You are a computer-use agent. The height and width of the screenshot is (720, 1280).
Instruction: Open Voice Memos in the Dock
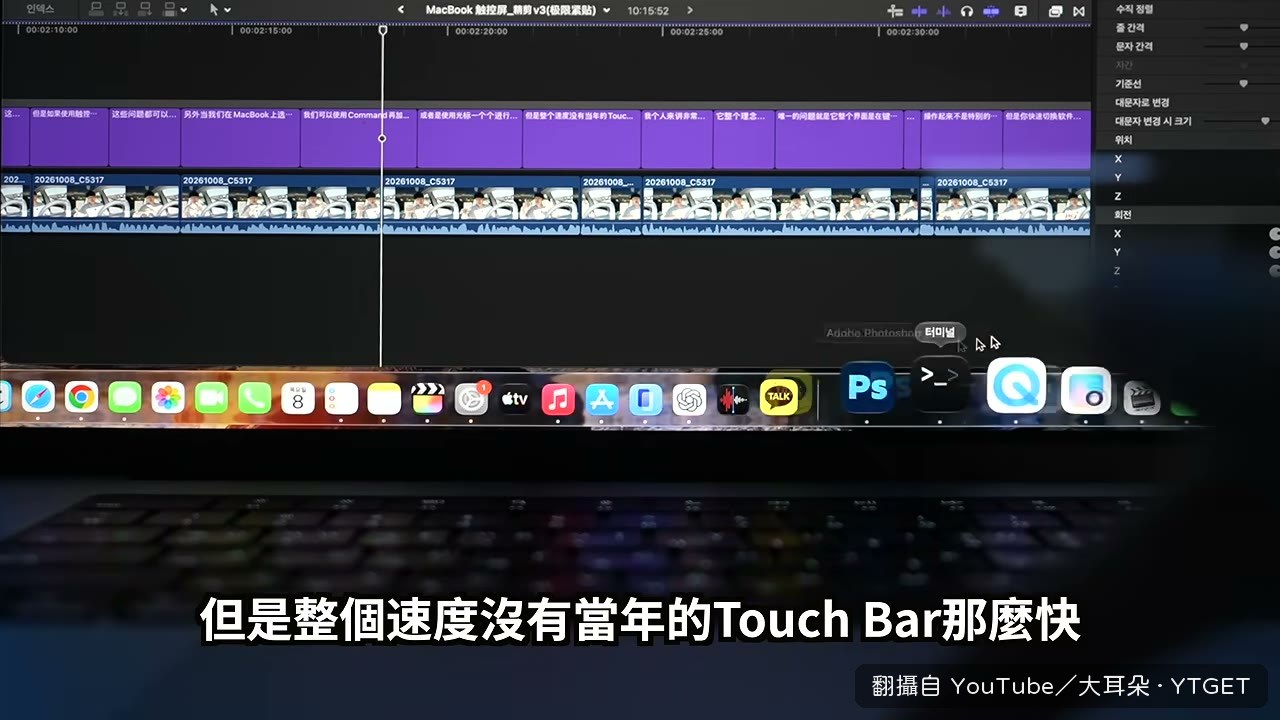tap(733, 400)
